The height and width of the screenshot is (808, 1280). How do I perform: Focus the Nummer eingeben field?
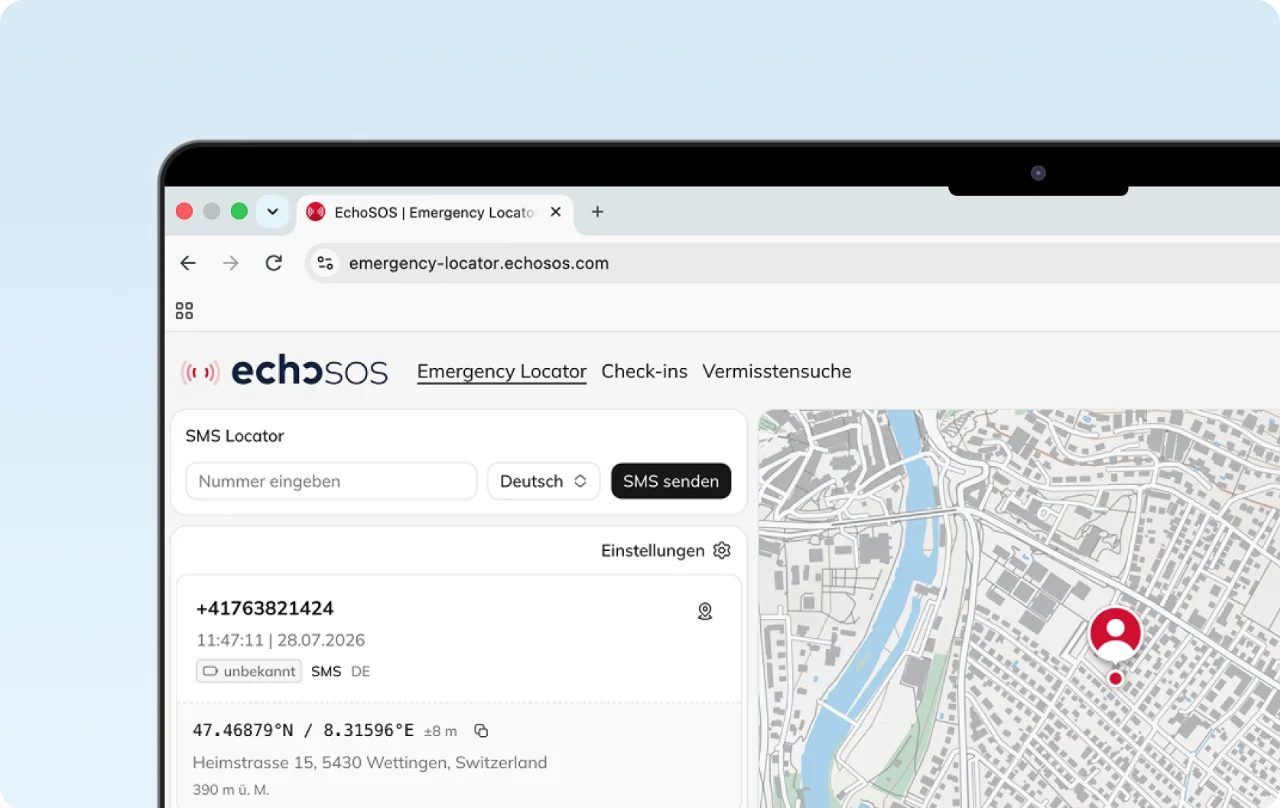(x=331, y=481)
